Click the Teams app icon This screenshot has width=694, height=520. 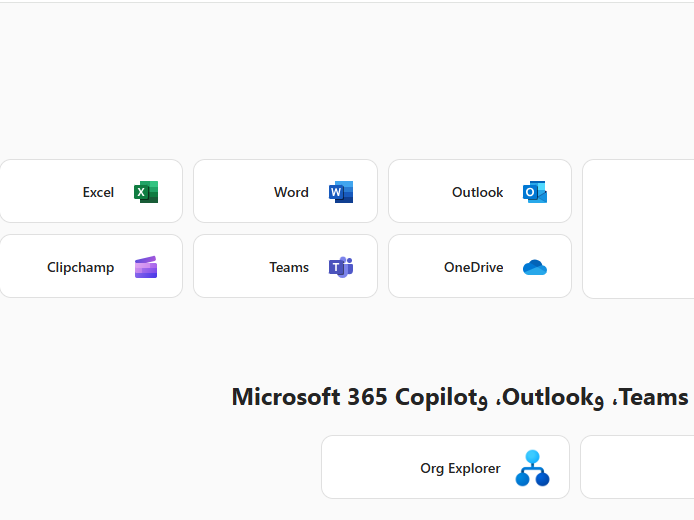(341, 267)
